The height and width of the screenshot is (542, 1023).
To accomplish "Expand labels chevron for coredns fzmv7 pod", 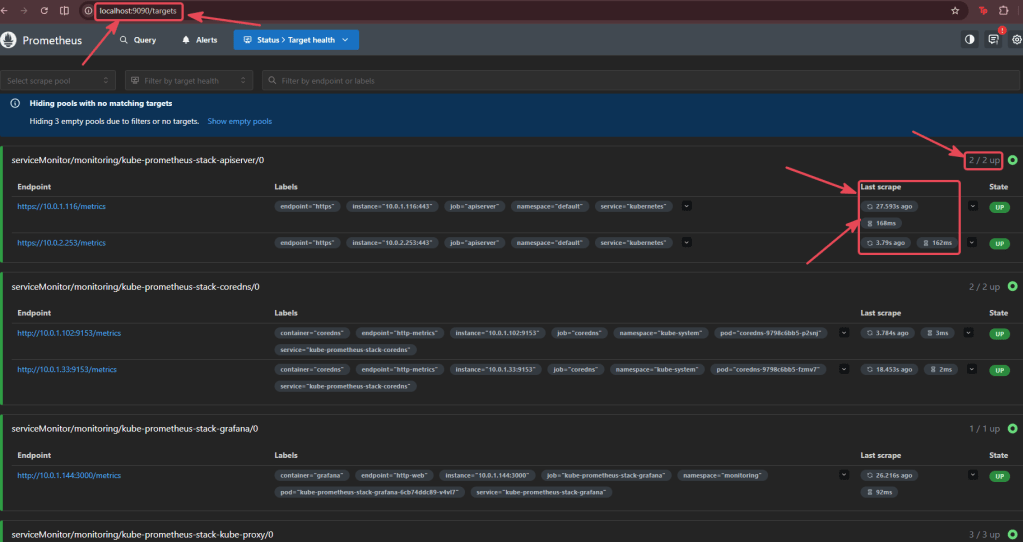I will 844,369.
